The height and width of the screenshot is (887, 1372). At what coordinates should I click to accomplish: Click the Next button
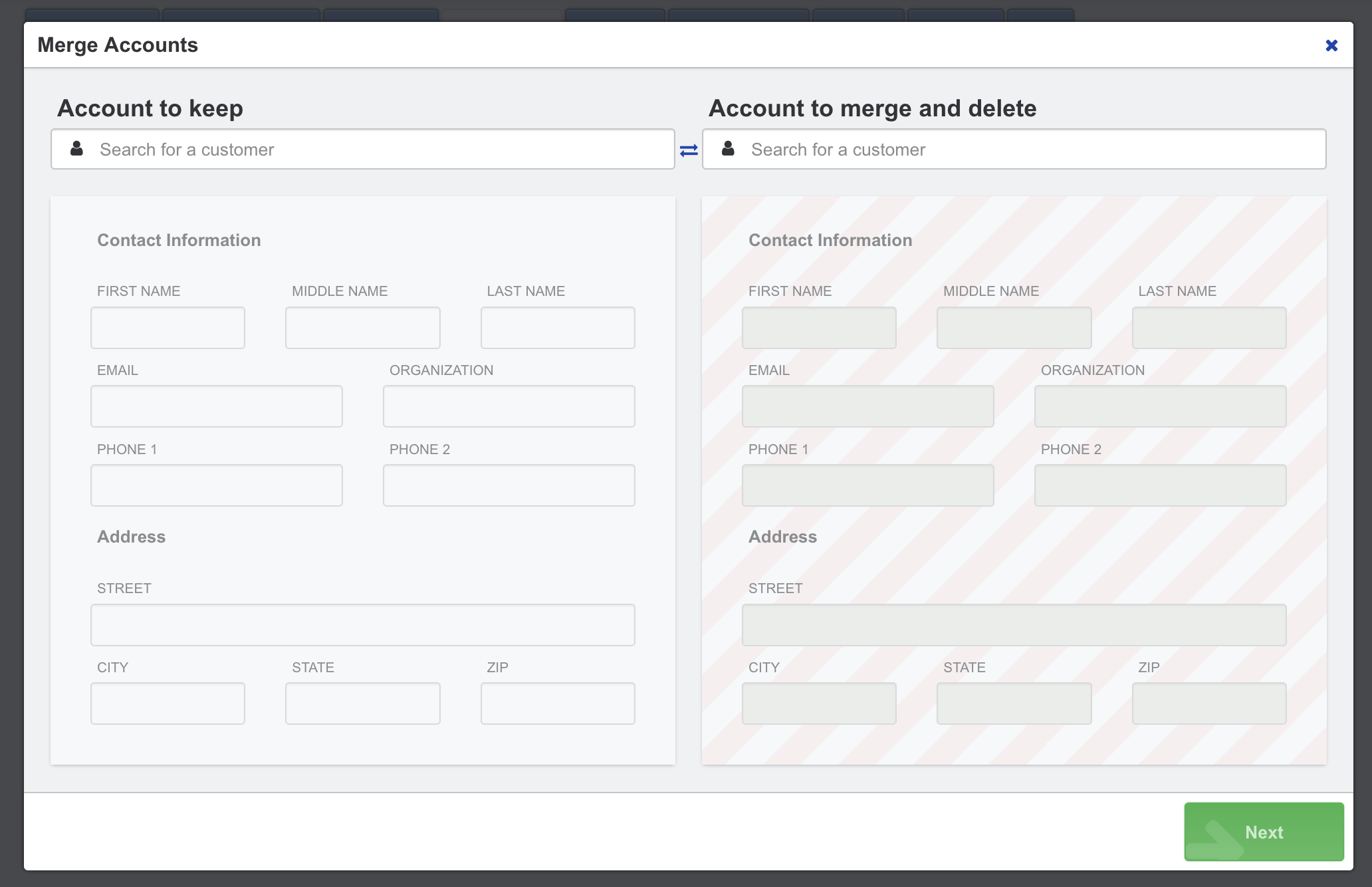tap(1264, 832)
